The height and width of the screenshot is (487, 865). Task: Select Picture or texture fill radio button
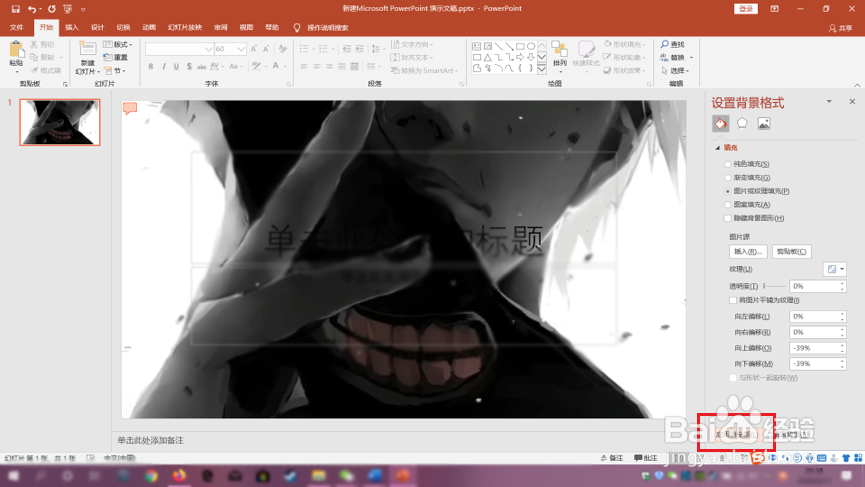click(728, 191)
